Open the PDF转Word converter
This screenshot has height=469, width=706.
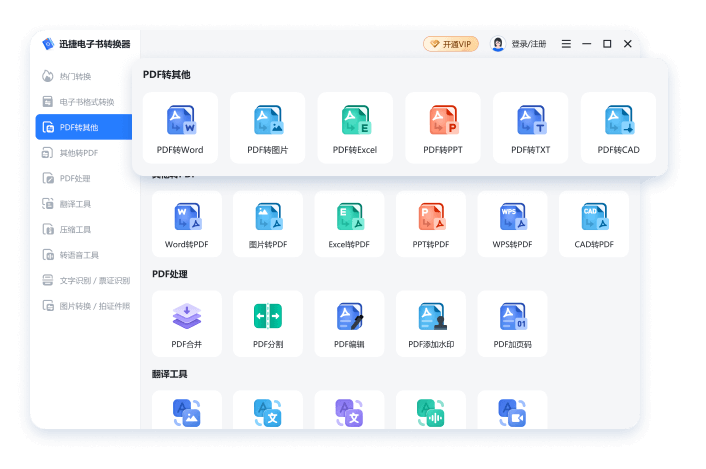pyautogui.click(x=180, y=128)
